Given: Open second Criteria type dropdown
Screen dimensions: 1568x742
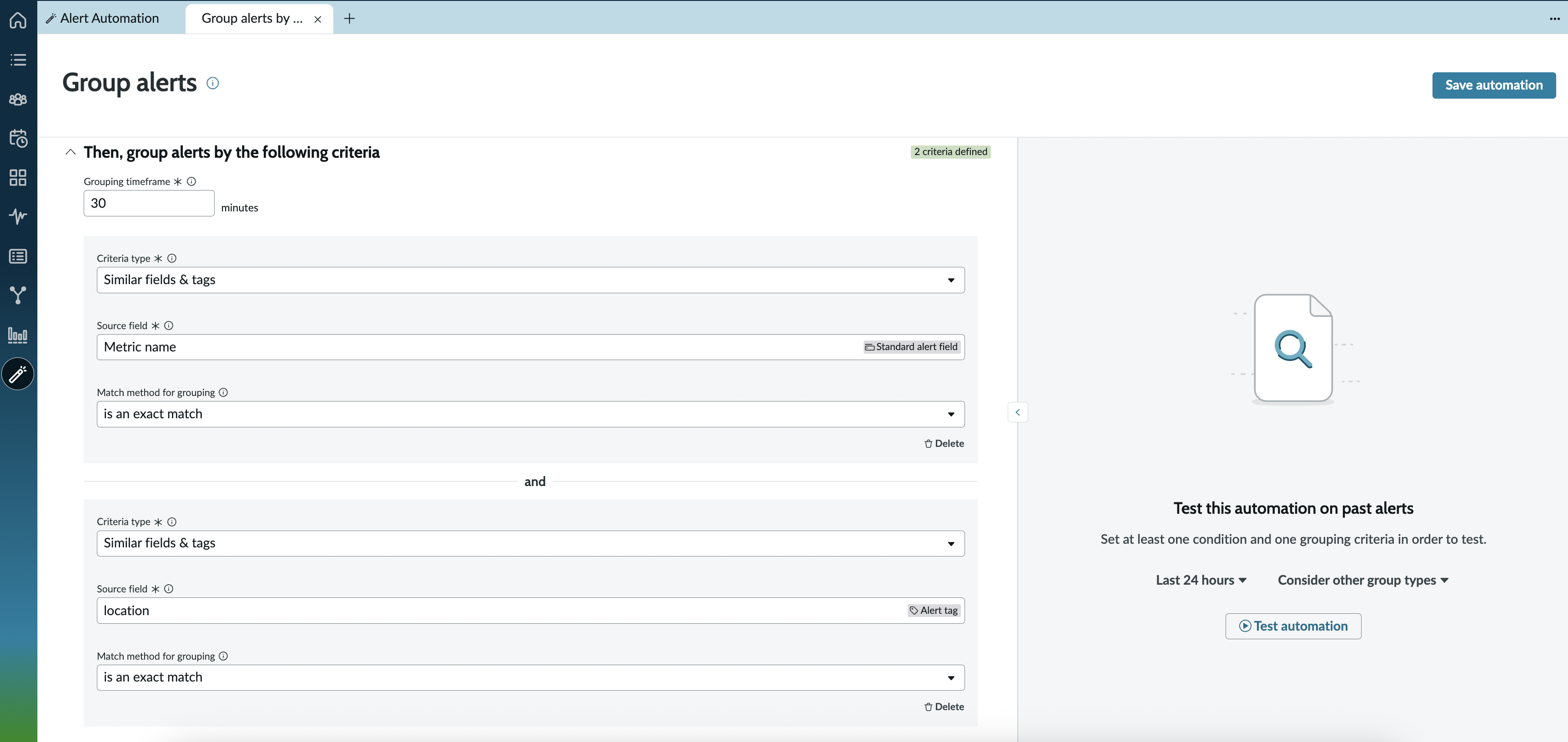Looking at the screenshot, I should click(531, 544).
